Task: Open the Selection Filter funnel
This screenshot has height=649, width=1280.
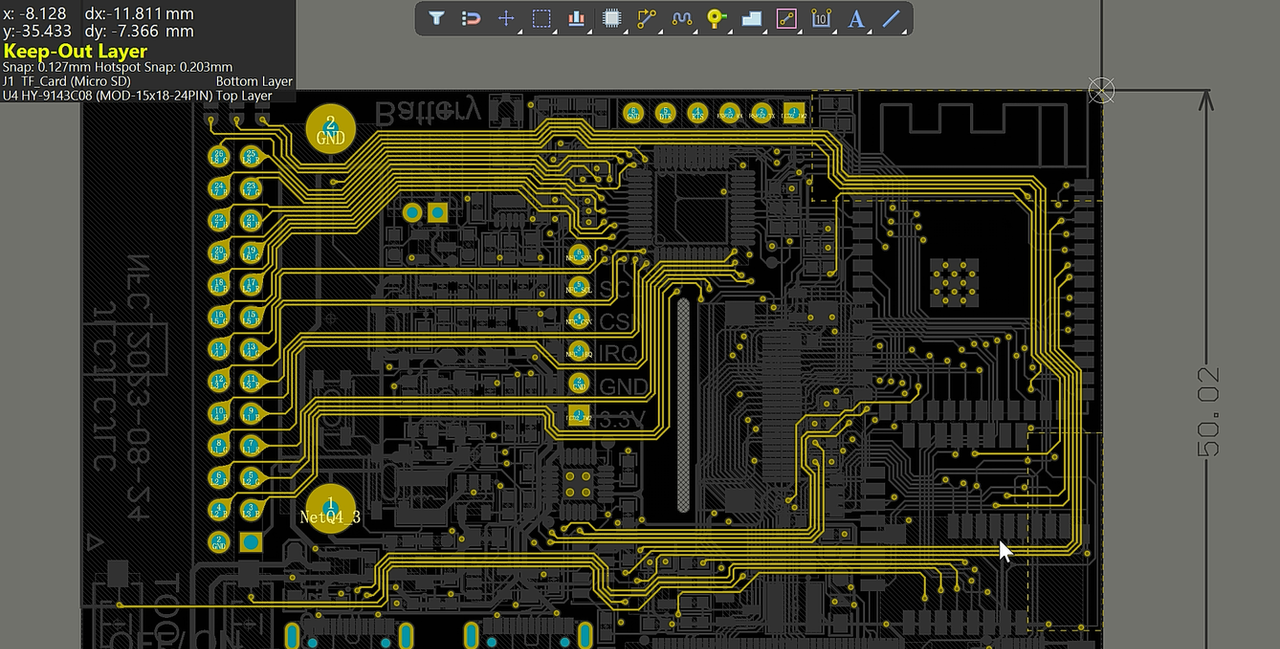Action: pyautogui.click(x=436, y=18)
